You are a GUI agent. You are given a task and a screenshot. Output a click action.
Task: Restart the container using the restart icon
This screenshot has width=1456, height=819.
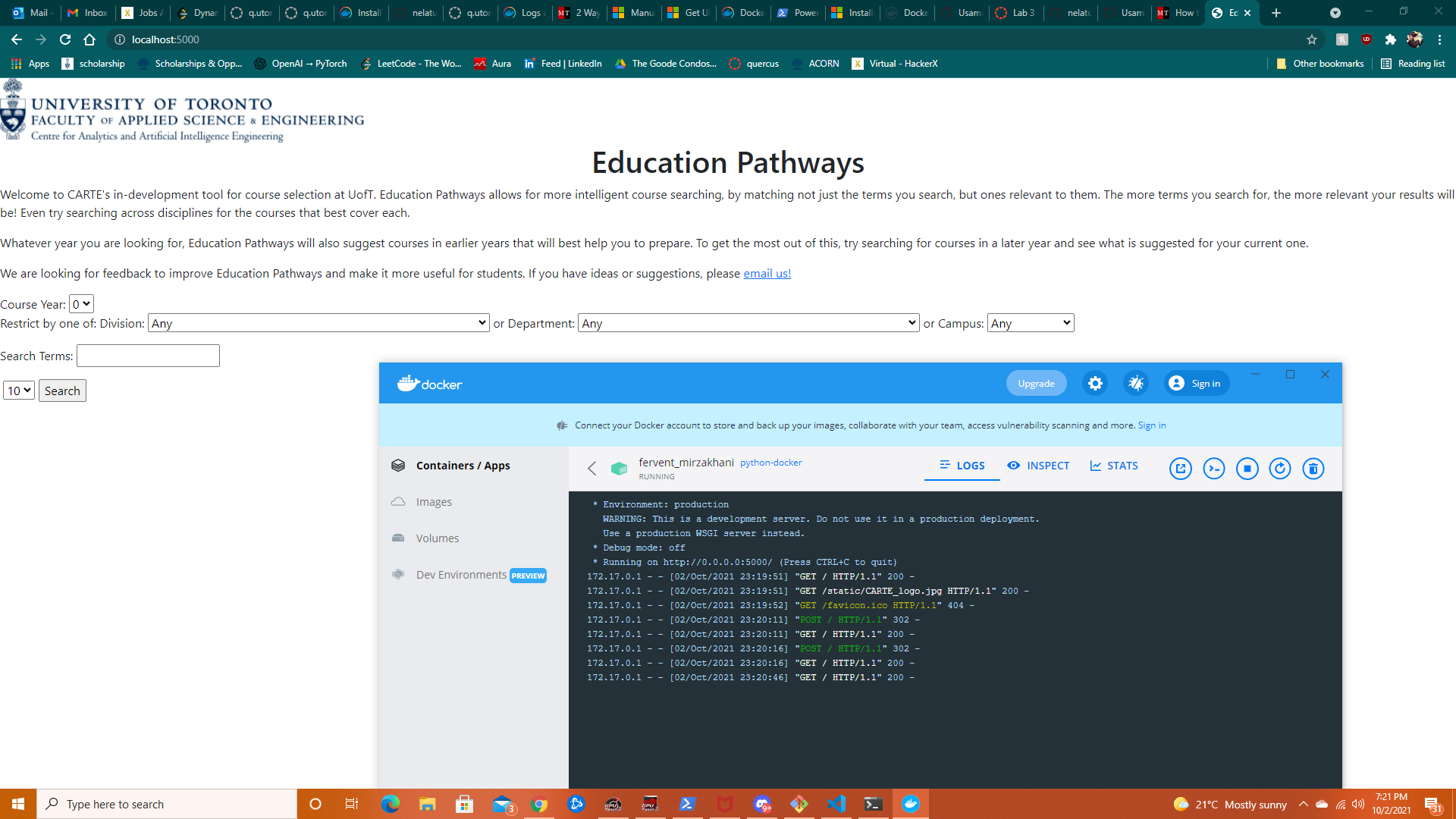click(x=1281, y=469)
